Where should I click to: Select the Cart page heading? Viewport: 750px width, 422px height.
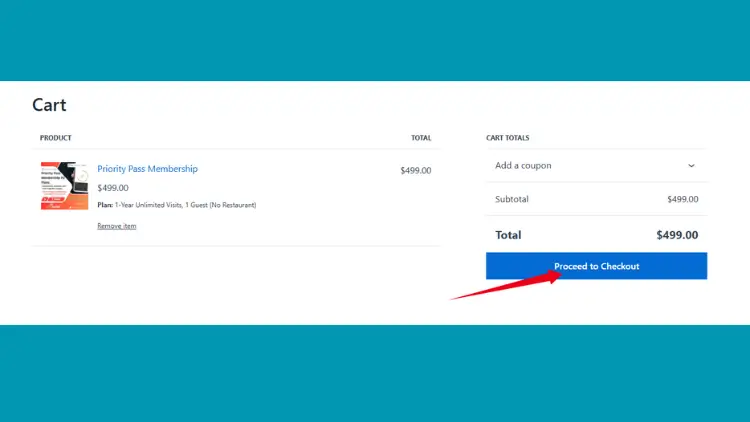point(49,105)
